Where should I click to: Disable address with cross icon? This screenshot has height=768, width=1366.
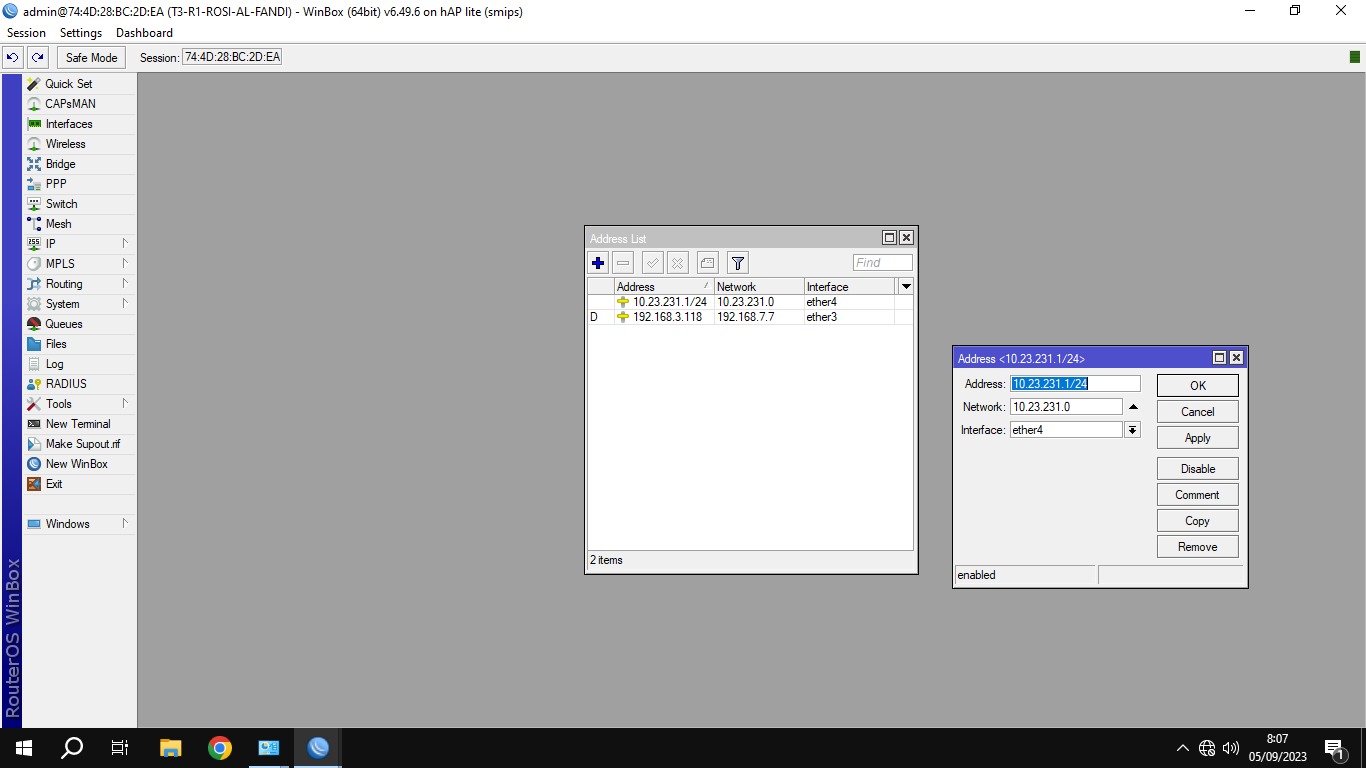[677, 263]
